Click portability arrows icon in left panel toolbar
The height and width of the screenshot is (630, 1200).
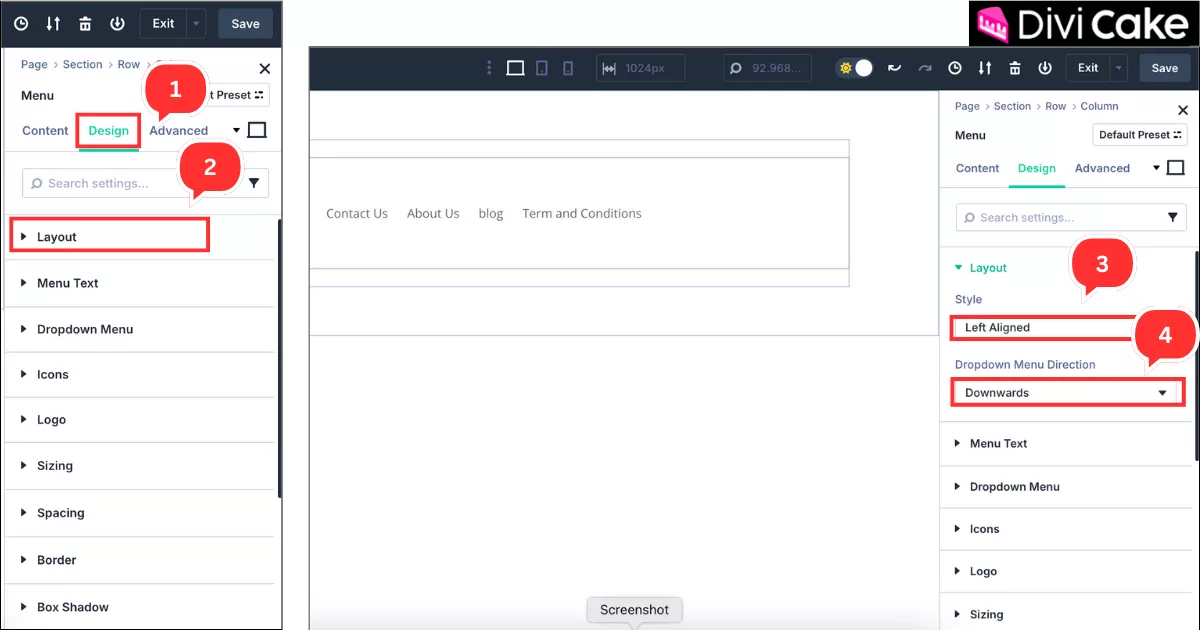[x=53, y=23]
